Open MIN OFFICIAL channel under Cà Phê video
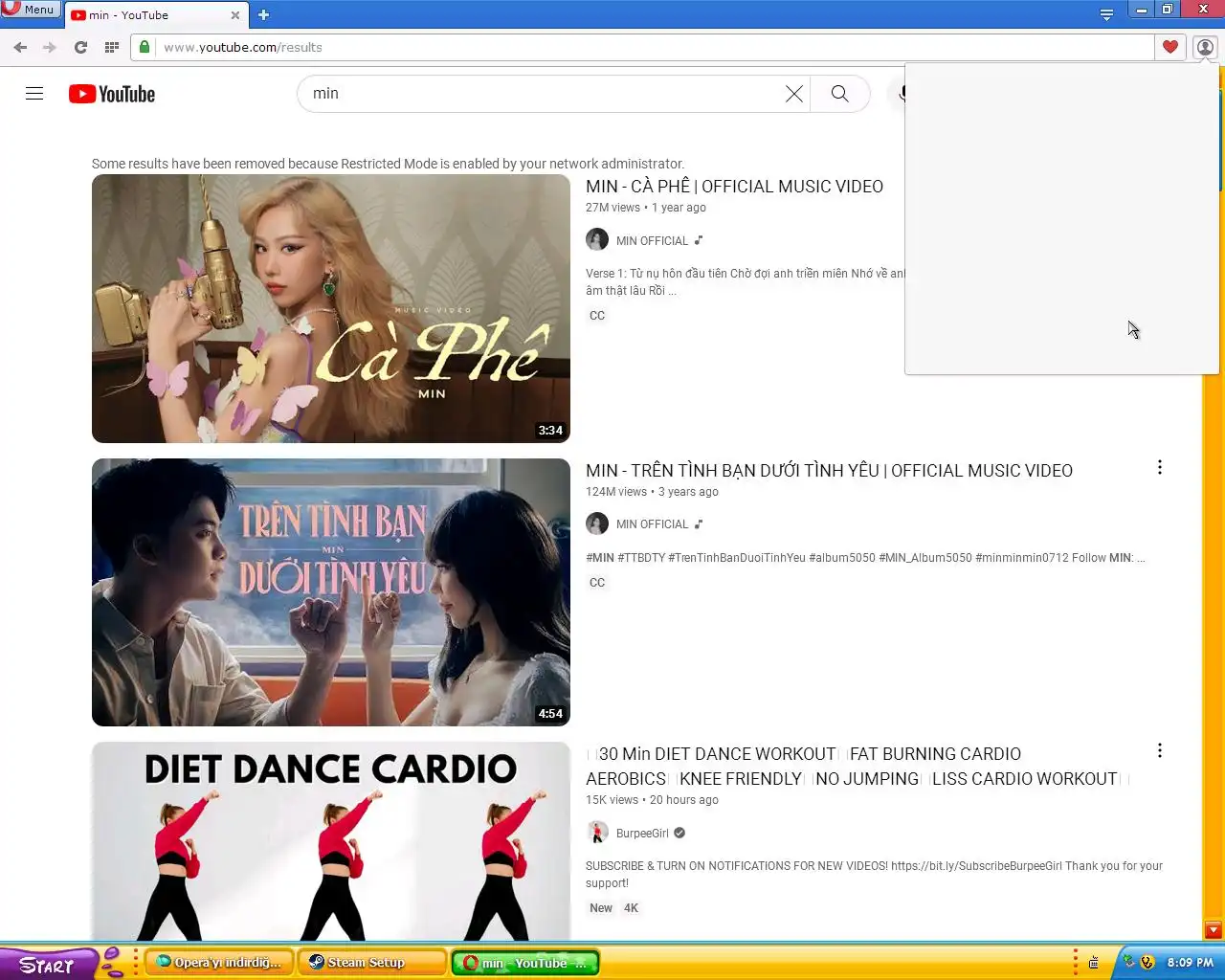 pyautogui.click(x=652, y=240)
